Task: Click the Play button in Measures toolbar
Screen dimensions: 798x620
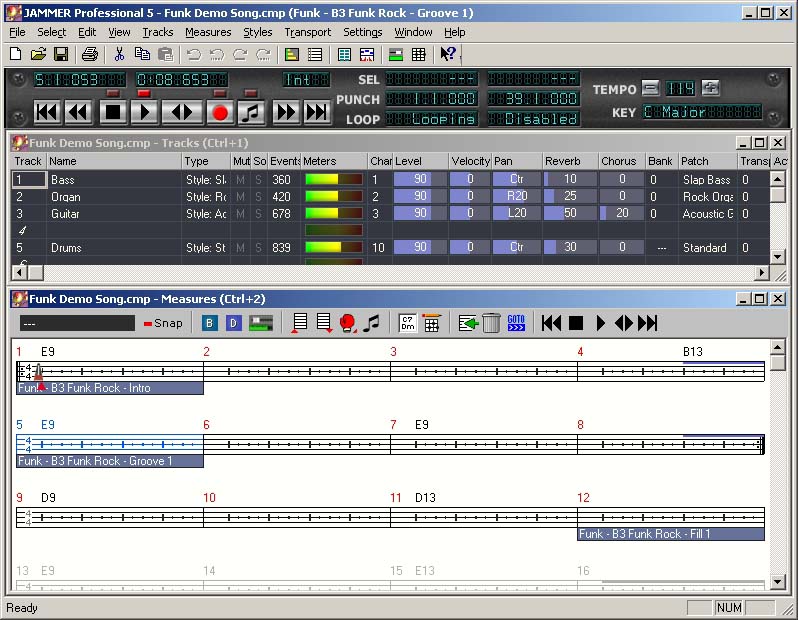Action: pos(601,323)
